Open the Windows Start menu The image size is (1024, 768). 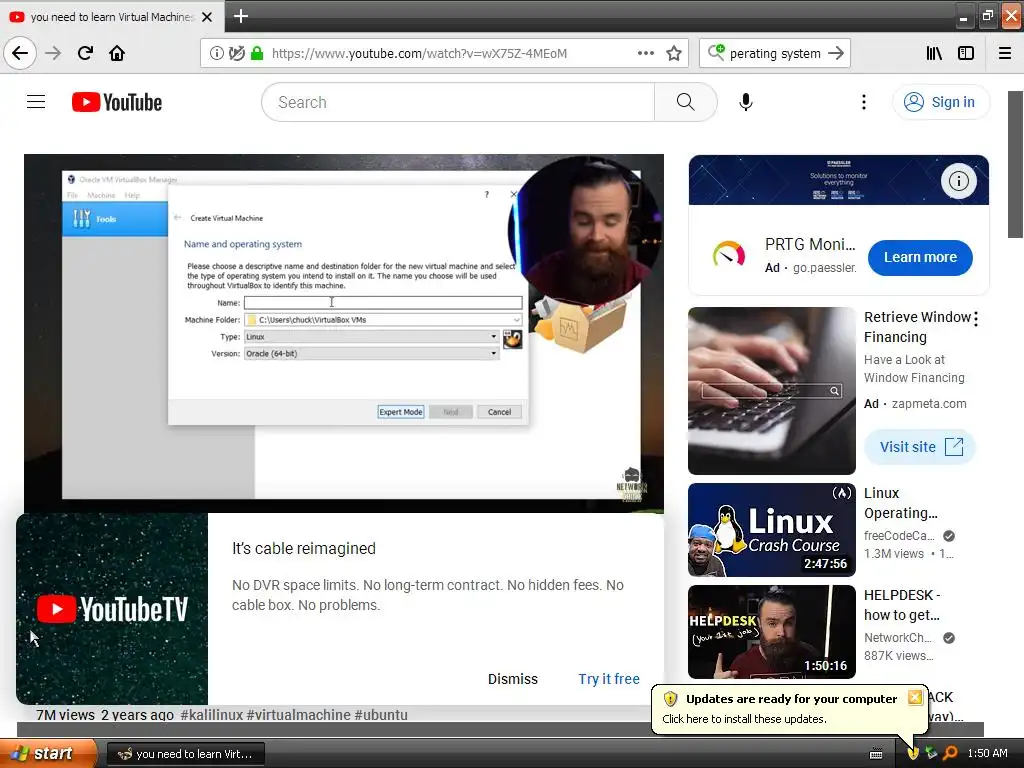point(49,753)
